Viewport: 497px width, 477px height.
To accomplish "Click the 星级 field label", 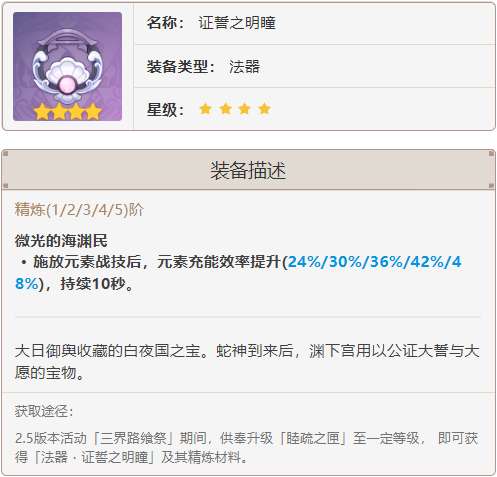I will click(166, 109).
